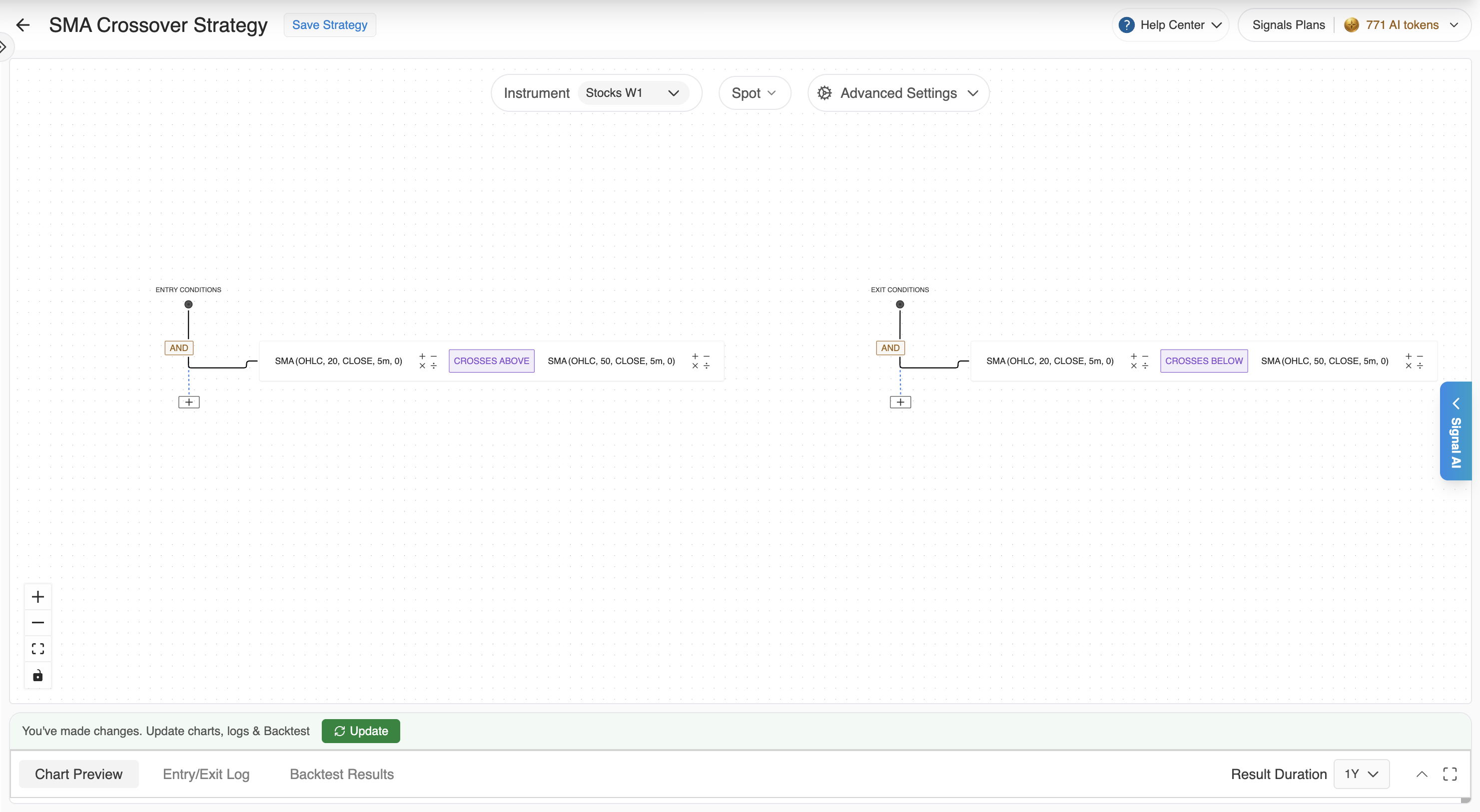Click the Save Strategy button

[330, 24]
